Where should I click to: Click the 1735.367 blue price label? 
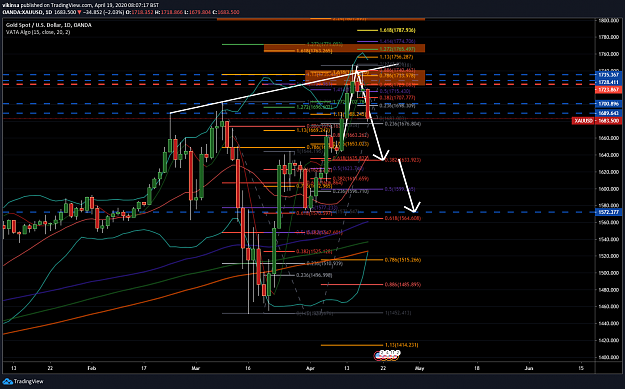pos(608,75)
